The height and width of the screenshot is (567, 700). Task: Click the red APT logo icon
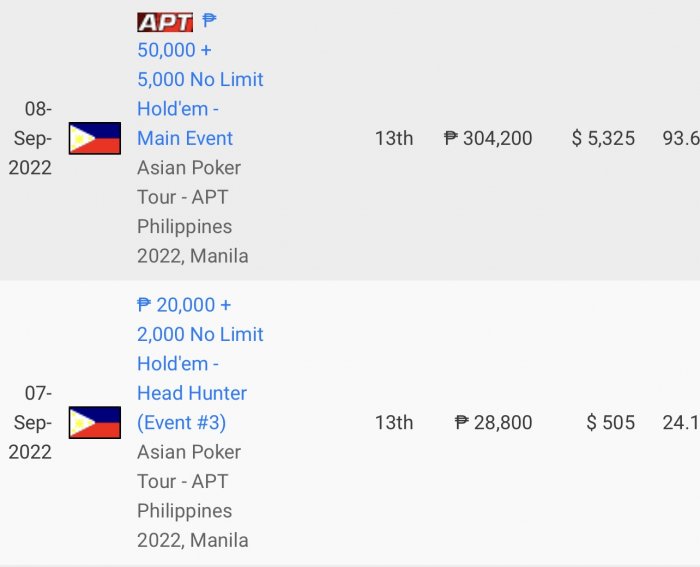[165, 22]
